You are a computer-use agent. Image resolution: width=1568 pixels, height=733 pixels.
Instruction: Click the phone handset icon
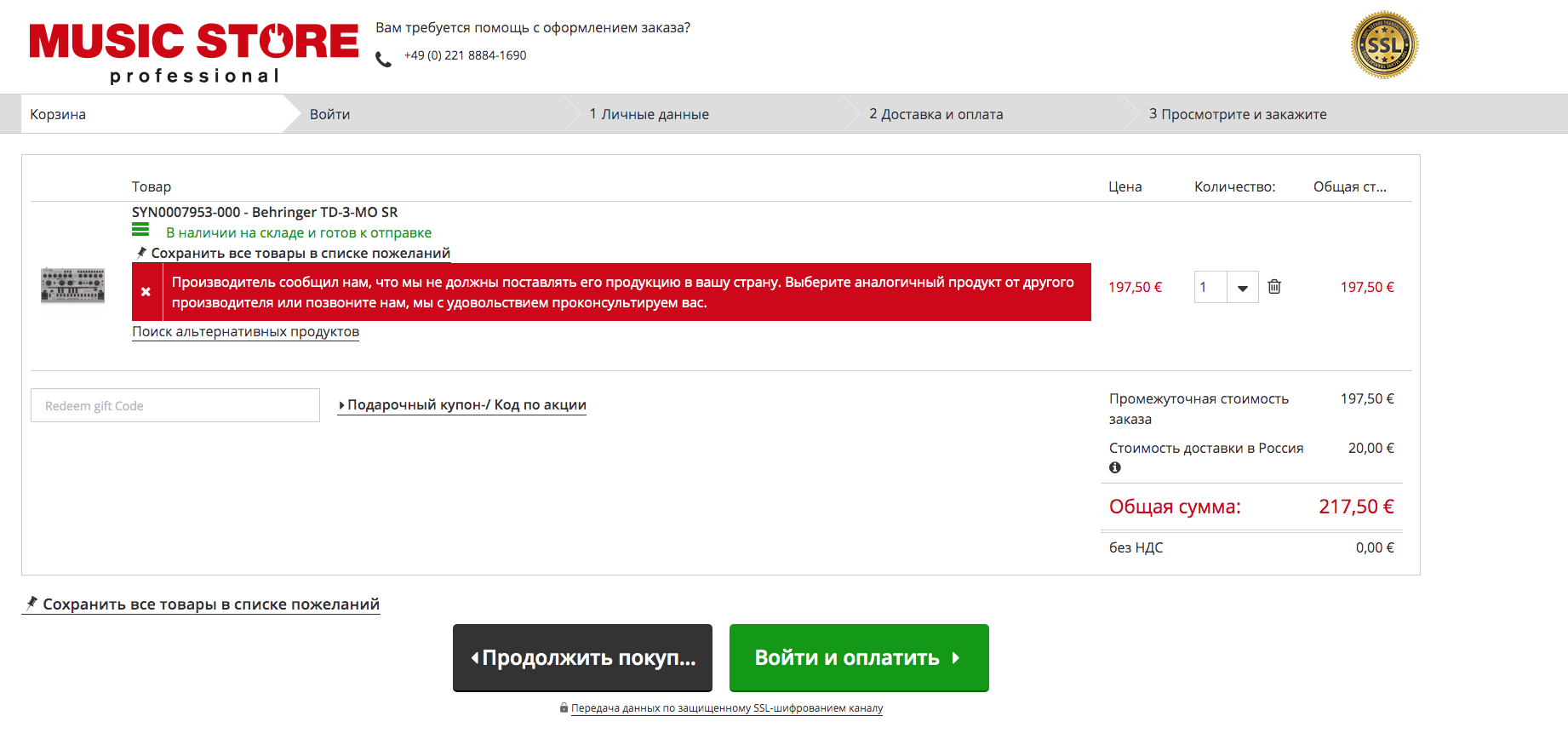pyautogui.click(x=384, y=59)
